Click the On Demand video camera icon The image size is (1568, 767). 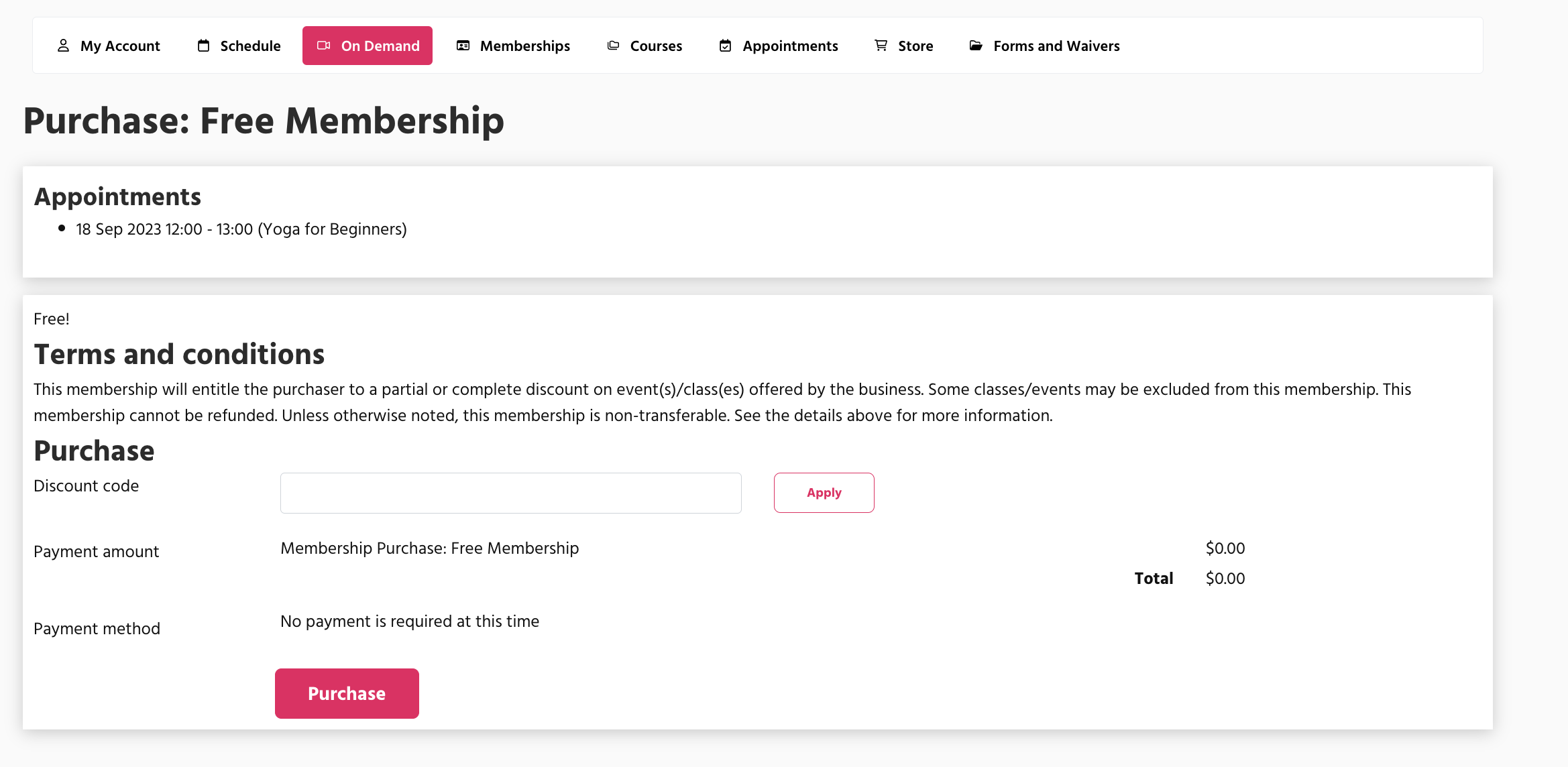click(324, 46)
